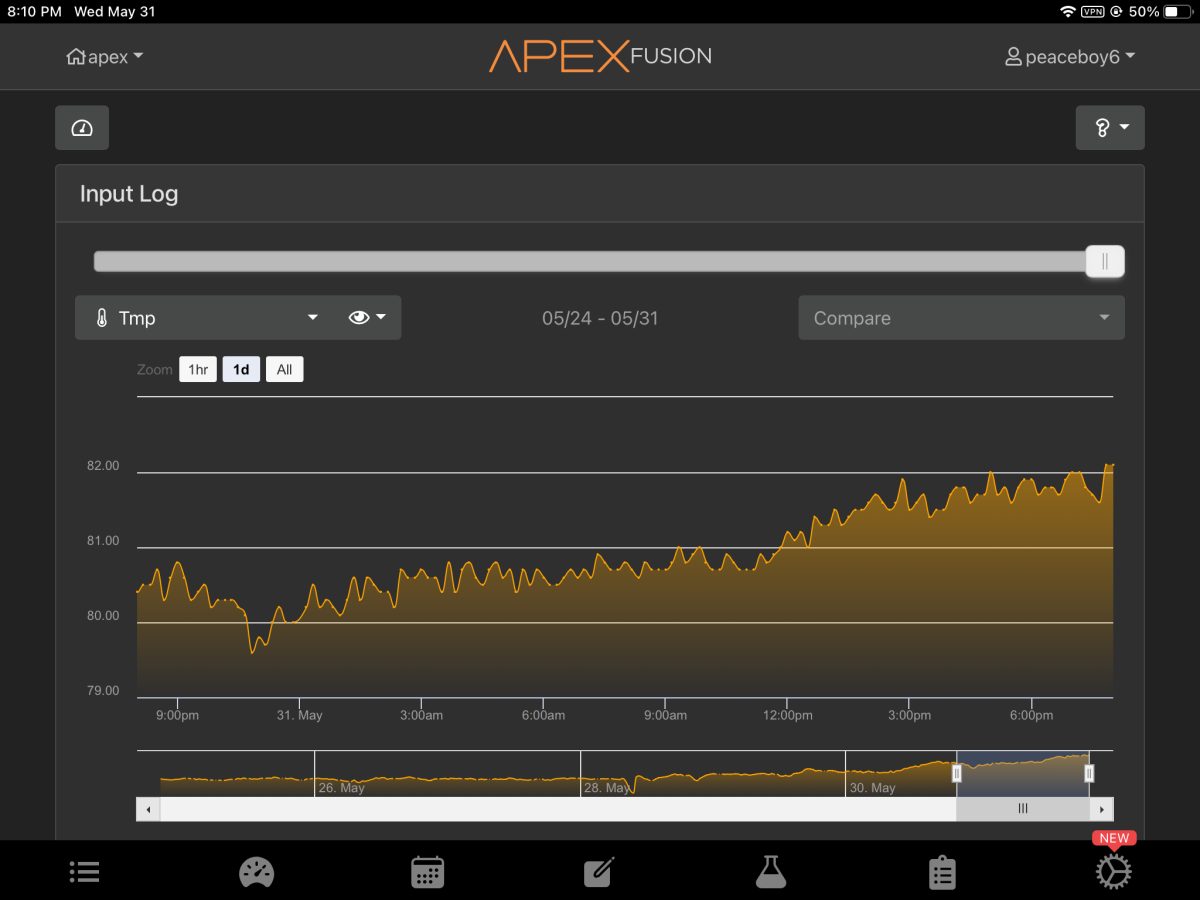
Task: Click the navigator left range handle
Action: coord(956,773)
